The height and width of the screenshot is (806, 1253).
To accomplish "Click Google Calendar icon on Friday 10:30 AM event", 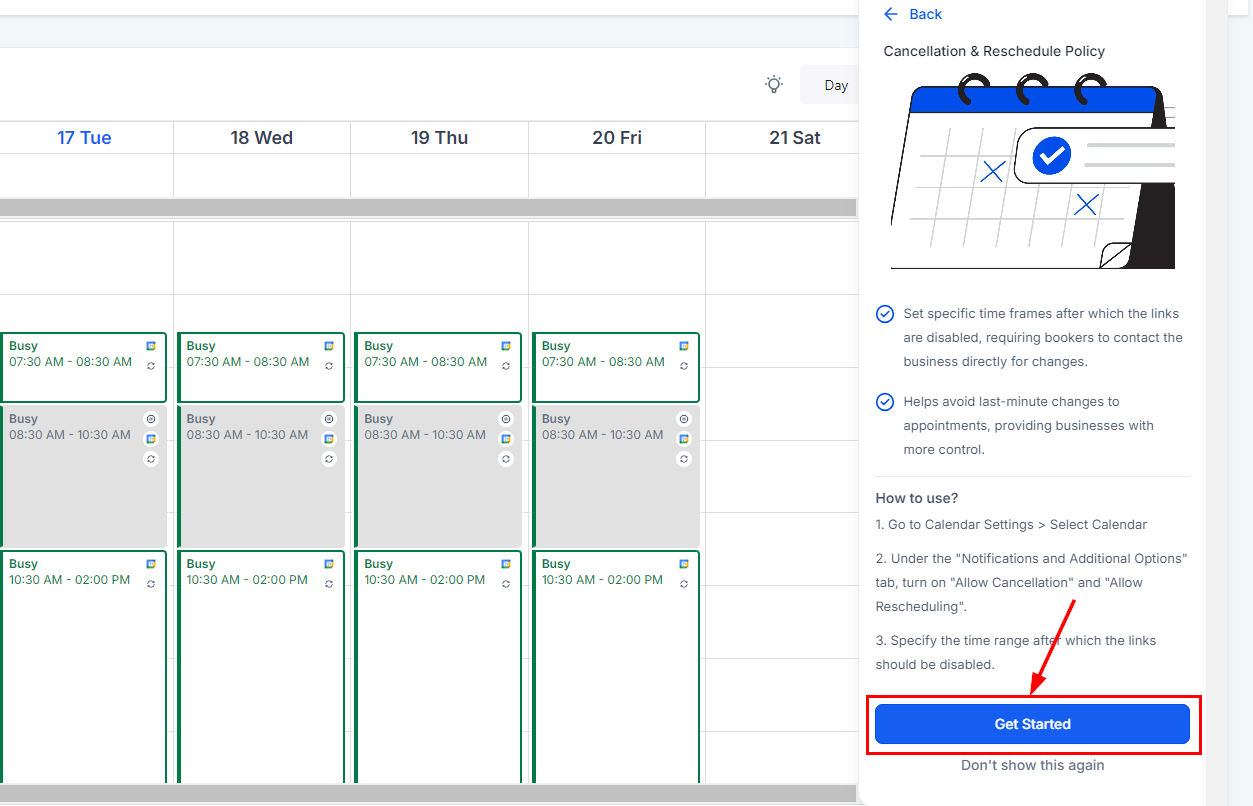I will [684, 564].
